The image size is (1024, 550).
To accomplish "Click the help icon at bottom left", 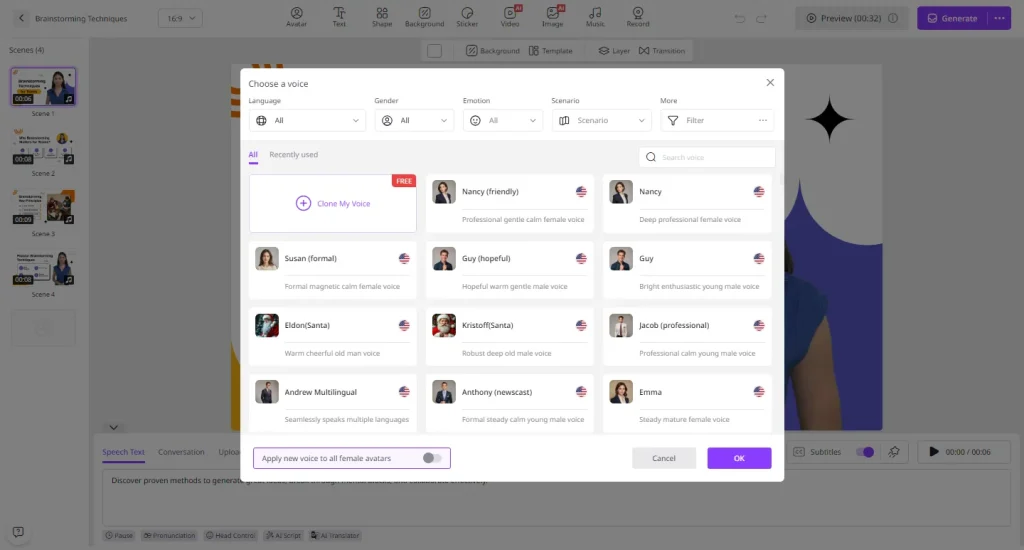I will [18, 532].
